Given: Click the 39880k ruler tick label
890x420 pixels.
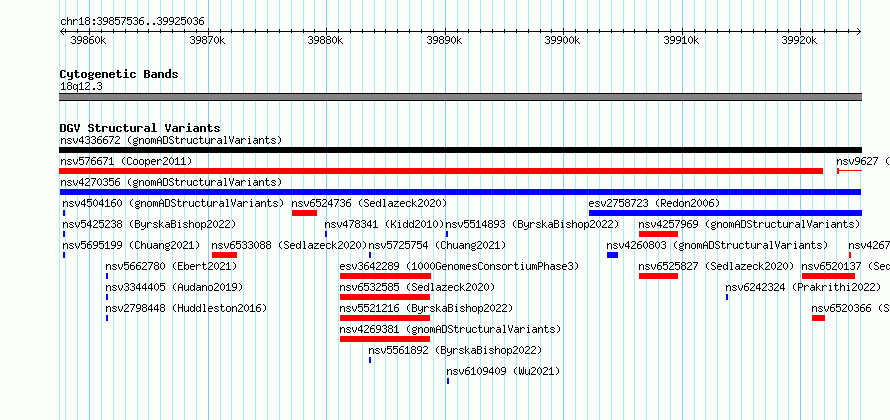Looking at the screenshot, I should point(325,40).
